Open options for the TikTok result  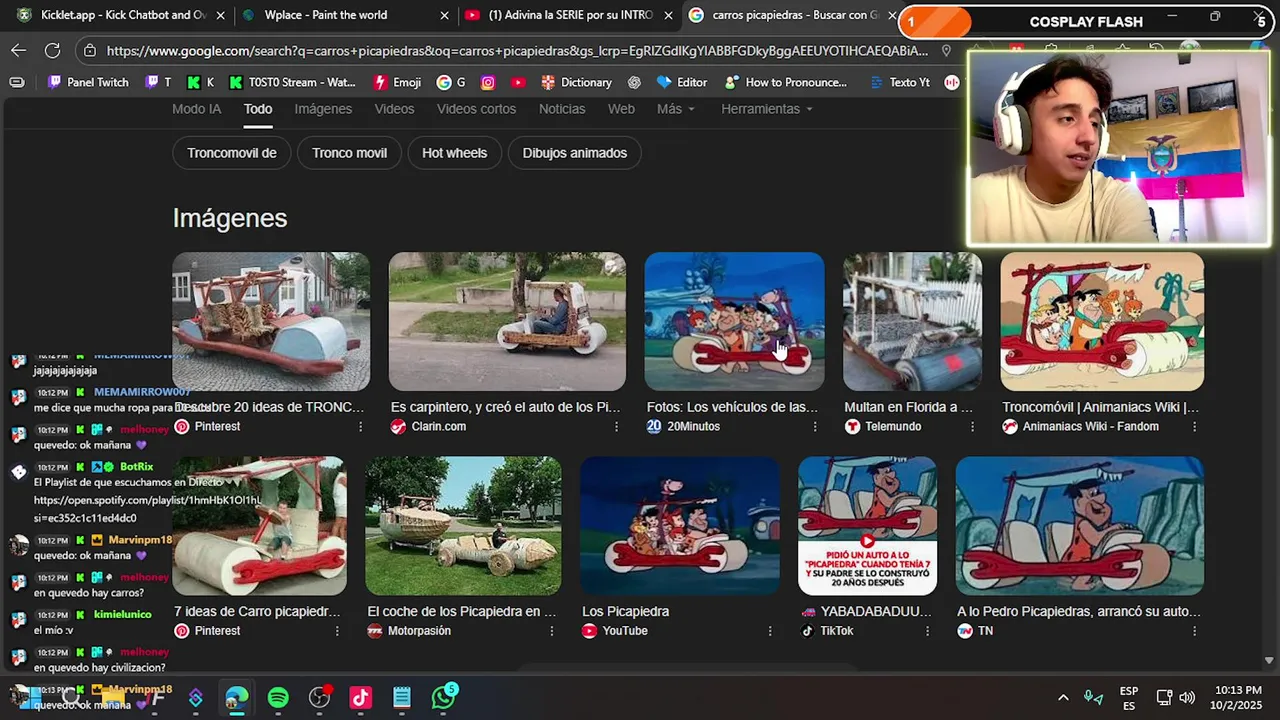tap(927, 631)
